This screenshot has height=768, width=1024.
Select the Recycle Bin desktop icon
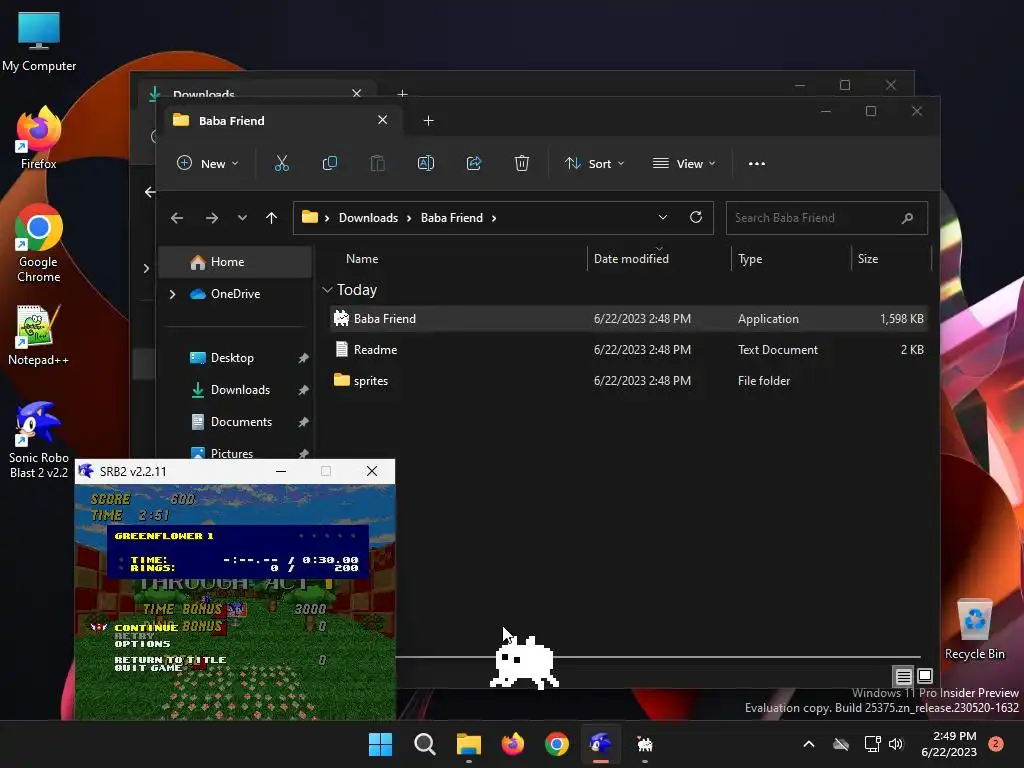[x=974, y=630]
